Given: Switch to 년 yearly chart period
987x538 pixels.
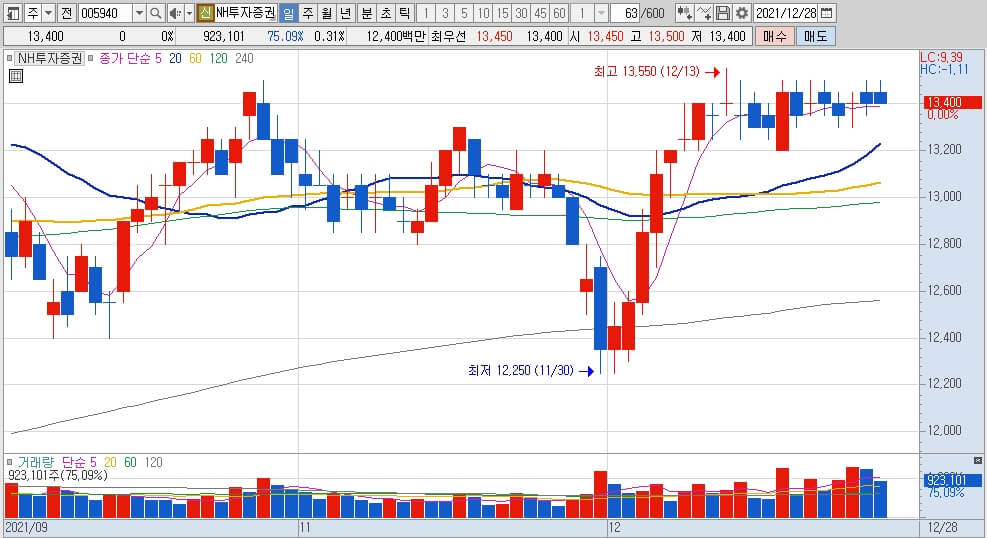Looking at the screenshot, I should tap(345, 13).
